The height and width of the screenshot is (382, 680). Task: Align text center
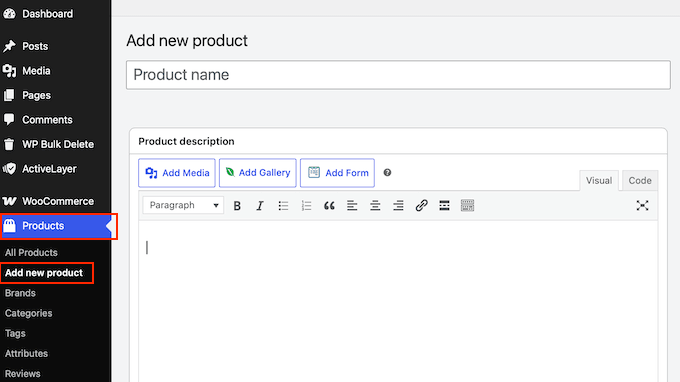coord(375,206)
